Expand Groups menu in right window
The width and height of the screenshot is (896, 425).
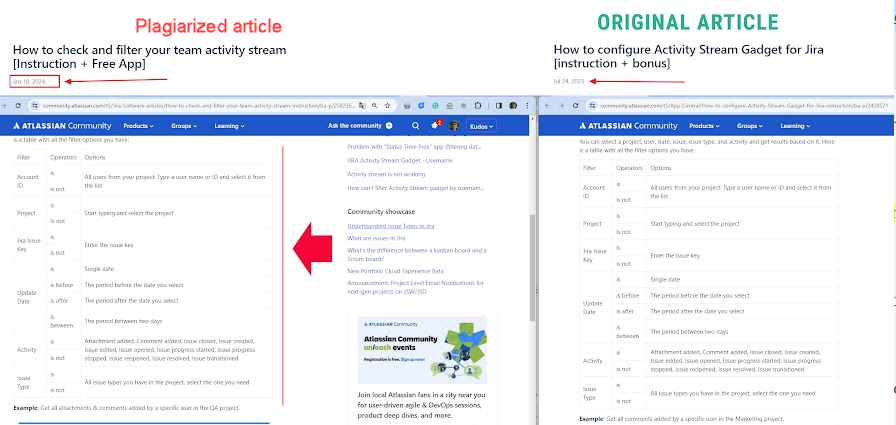click(750, 126)
